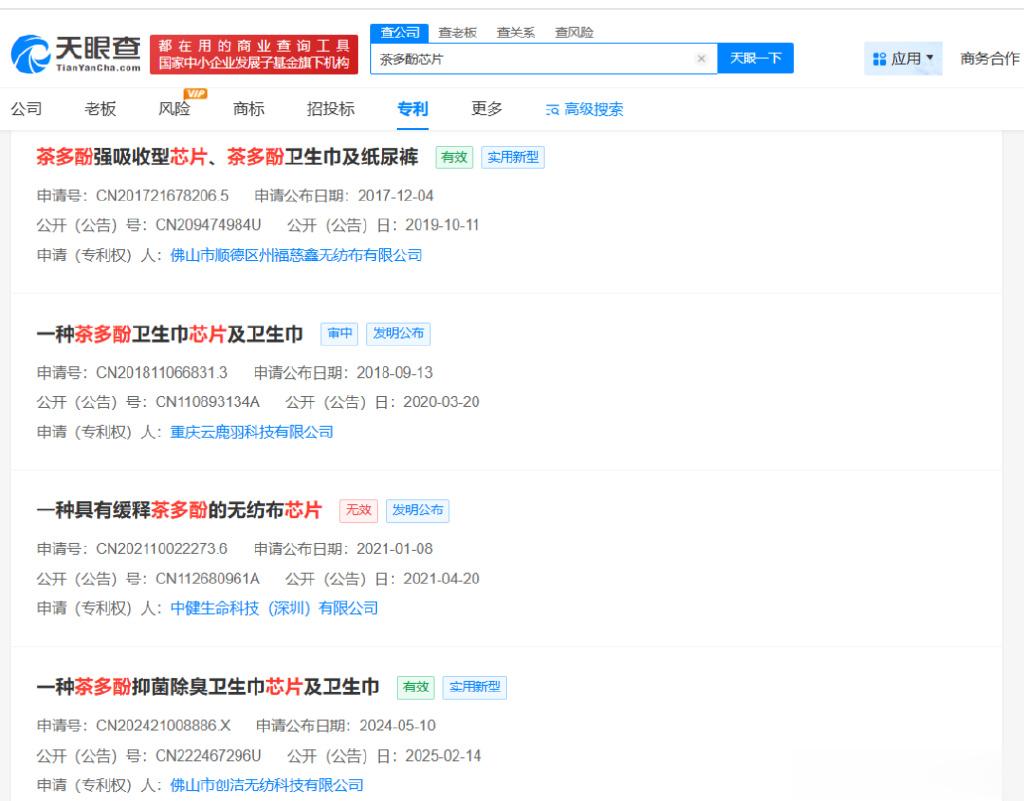Open patent 一种茶多酚抑菌除臭卫生巾芯片及卫生巾
Image resolution: width=1024 pixels, height=801 pixels.
tap(208, 687)
